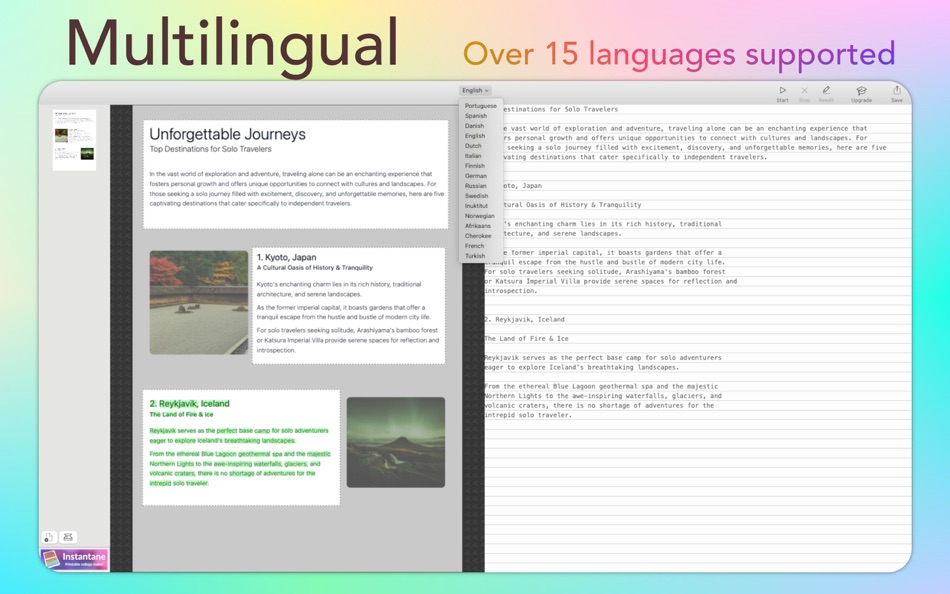Click the Reedit pencil icon

click(826, 90)
